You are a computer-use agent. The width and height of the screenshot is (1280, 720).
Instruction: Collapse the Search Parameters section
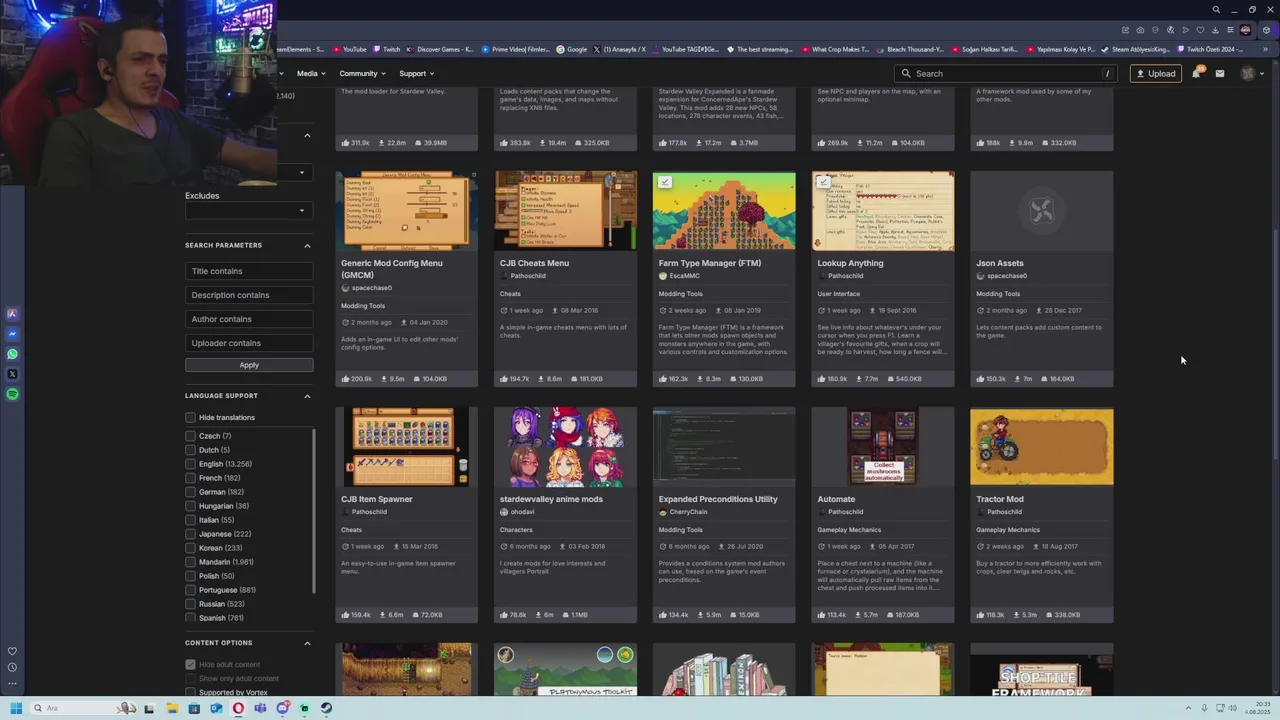click(307, 245)
